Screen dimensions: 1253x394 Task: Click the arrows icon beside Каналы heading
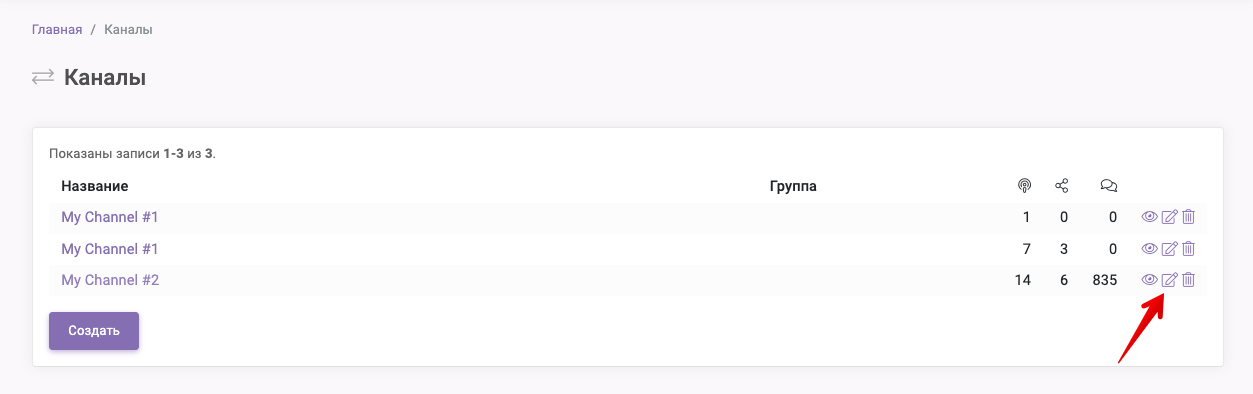43,77
